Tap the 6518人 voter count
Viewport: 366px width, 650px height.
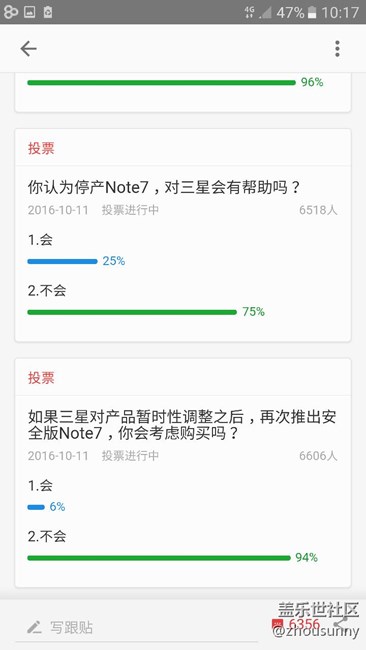coord(318,210)
